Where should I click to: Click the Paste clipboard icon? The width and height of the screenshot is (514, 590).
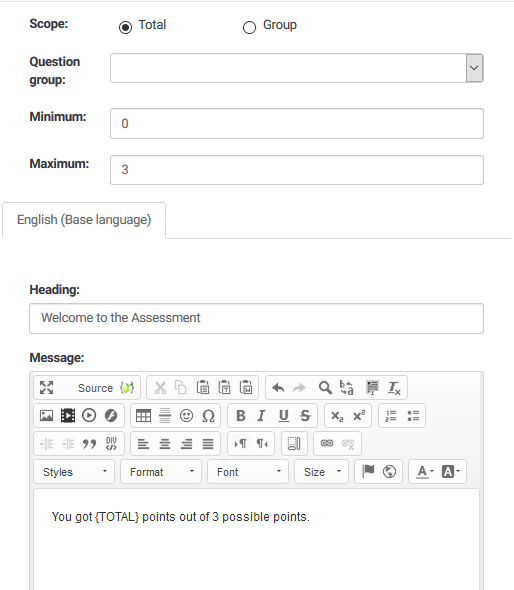(203, 387)
